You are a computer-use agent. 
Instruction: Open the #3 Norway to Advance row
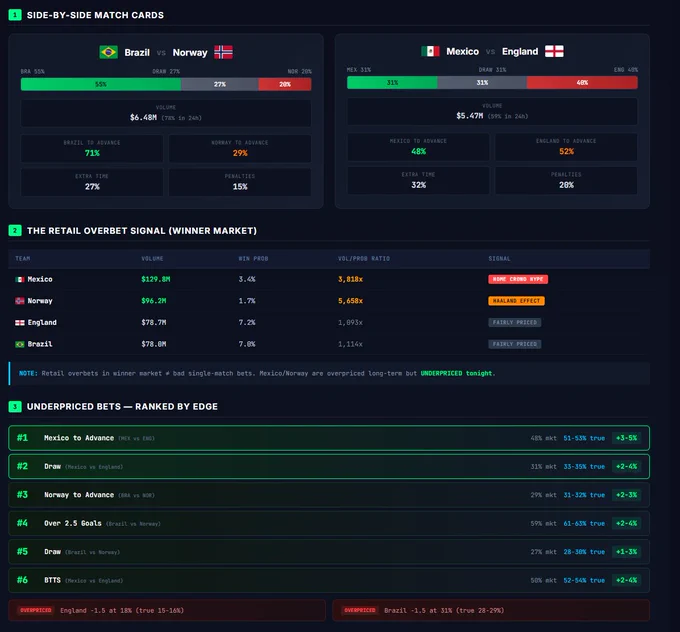329,495
